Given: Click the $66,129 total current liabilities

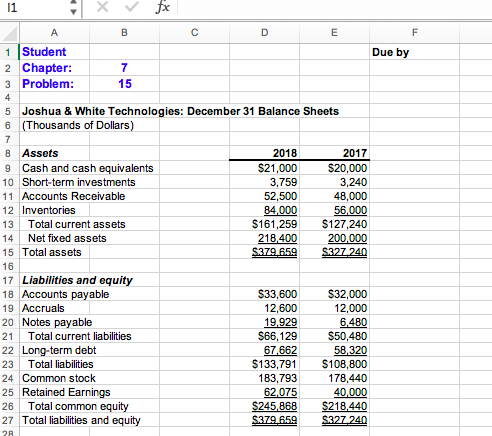Looking at the screenshot, I should (x=277, y=336).
